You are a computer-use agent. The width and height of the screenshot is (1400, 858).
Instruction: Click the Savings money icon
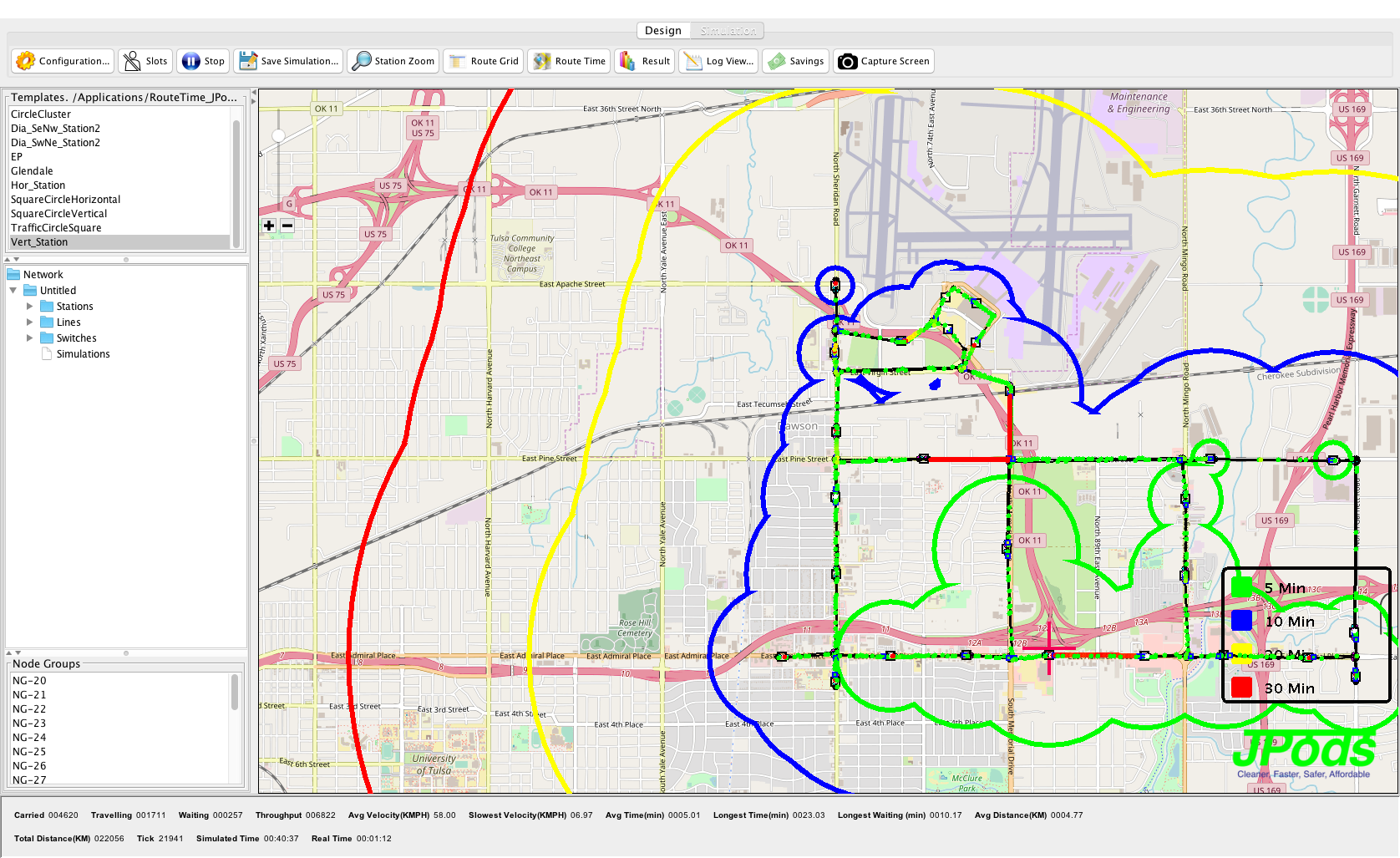[777, 61]
